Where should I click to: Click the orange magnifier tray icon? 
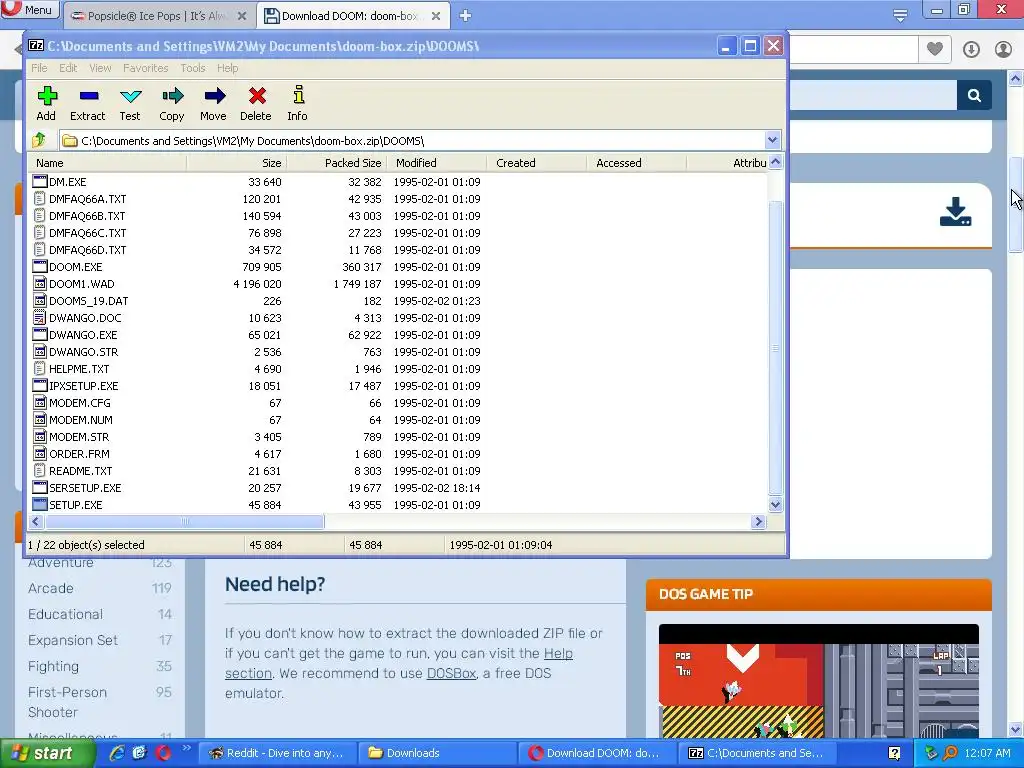(x=950, y=753)
